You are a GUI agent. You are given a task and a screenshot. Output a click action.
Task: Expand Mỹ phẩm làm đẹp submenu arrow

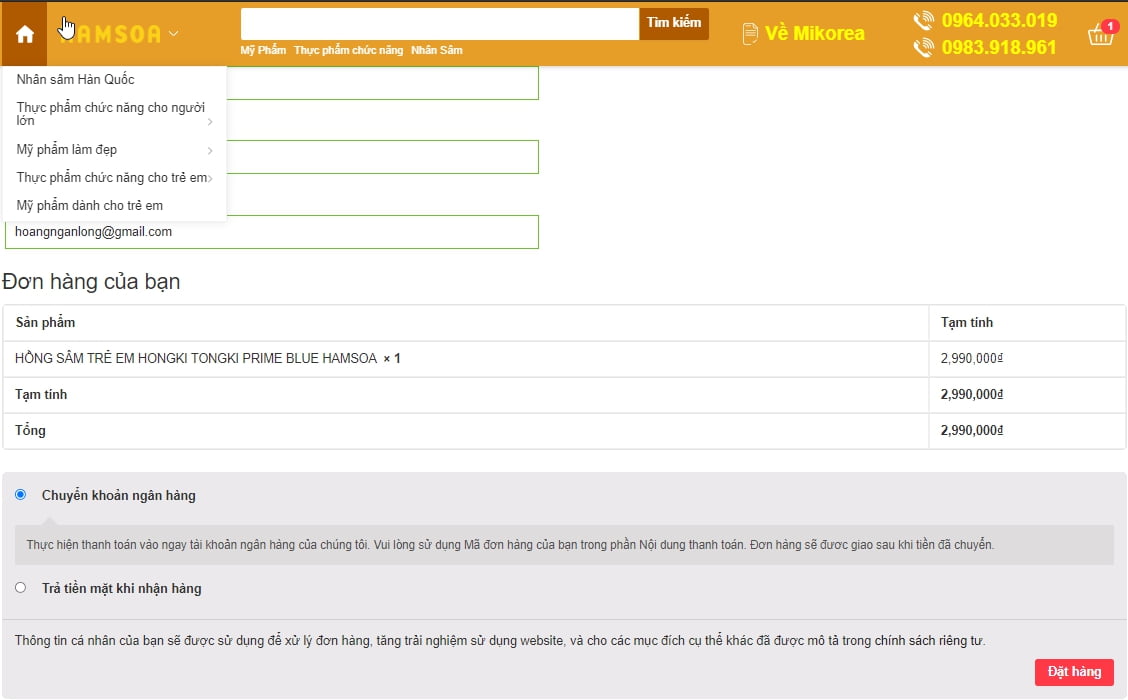point(210,150)
